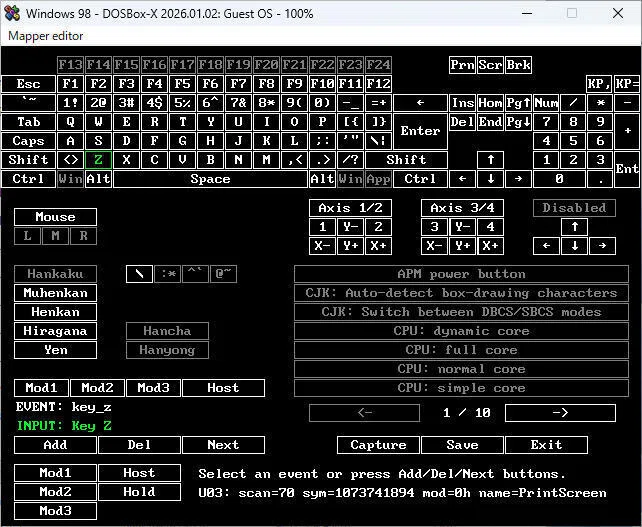Select the Del key in navigation cluster
The image size is (642, 527).
point(462,122)
